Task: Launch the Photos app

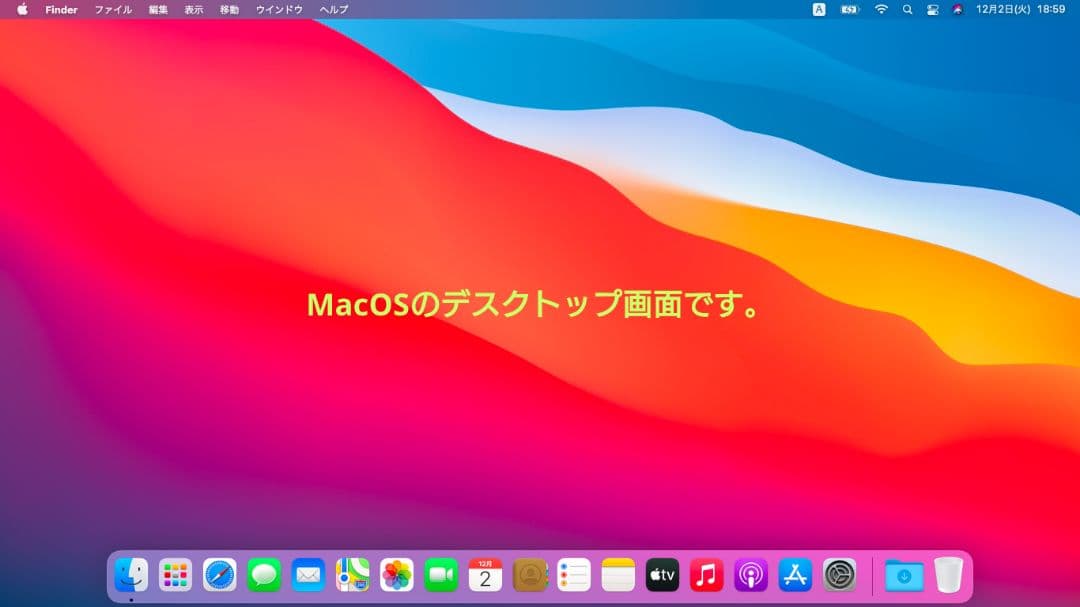Action: pos(396,575)
